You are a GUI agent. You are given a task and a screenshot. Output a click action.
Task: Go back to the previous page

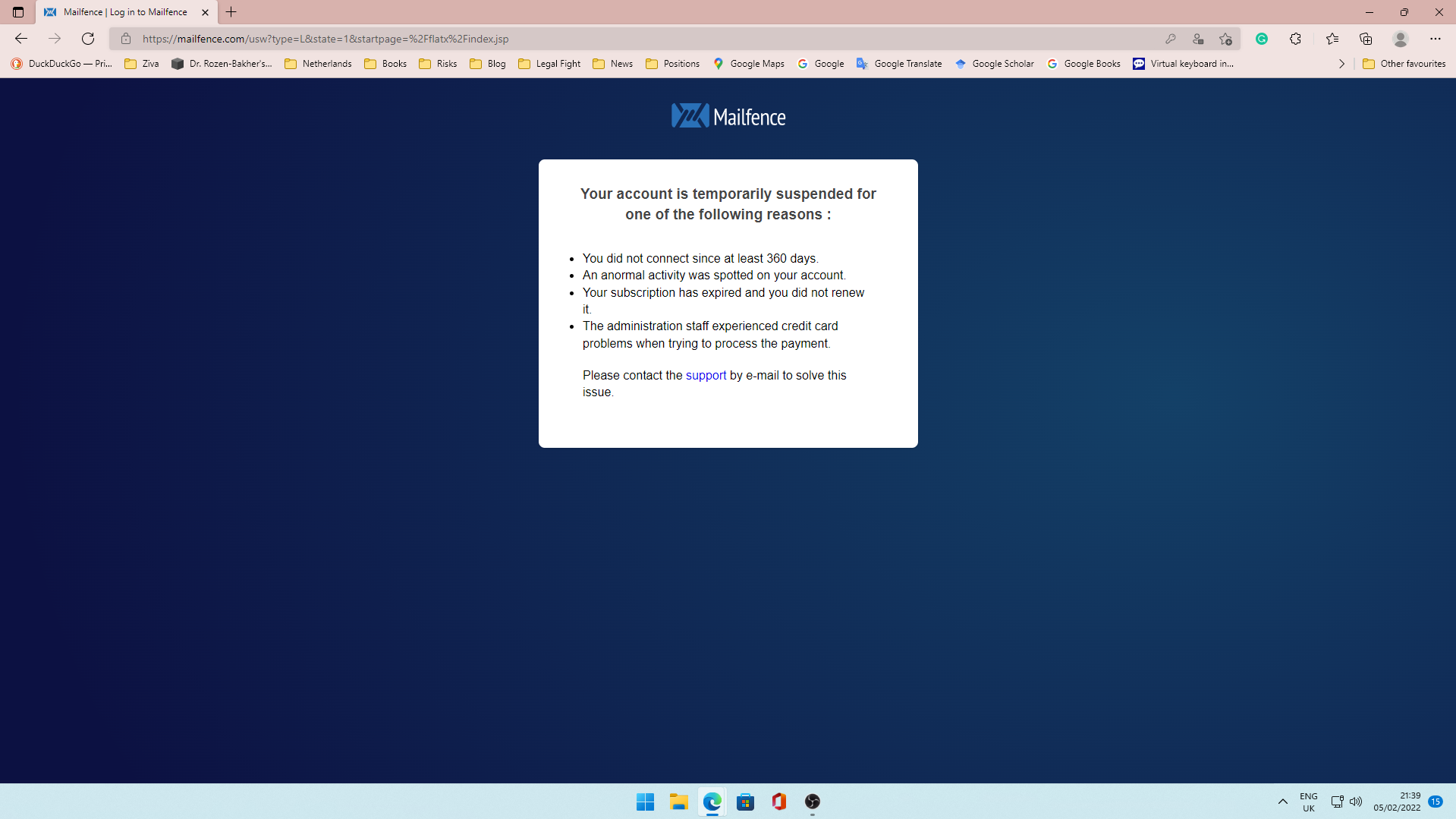21,39
